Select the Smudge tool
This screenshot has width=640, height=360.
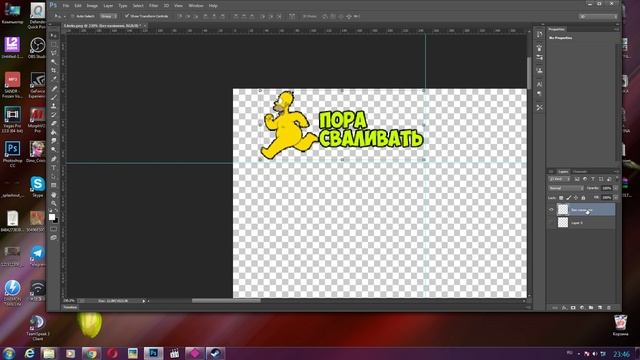pos(53,141)
